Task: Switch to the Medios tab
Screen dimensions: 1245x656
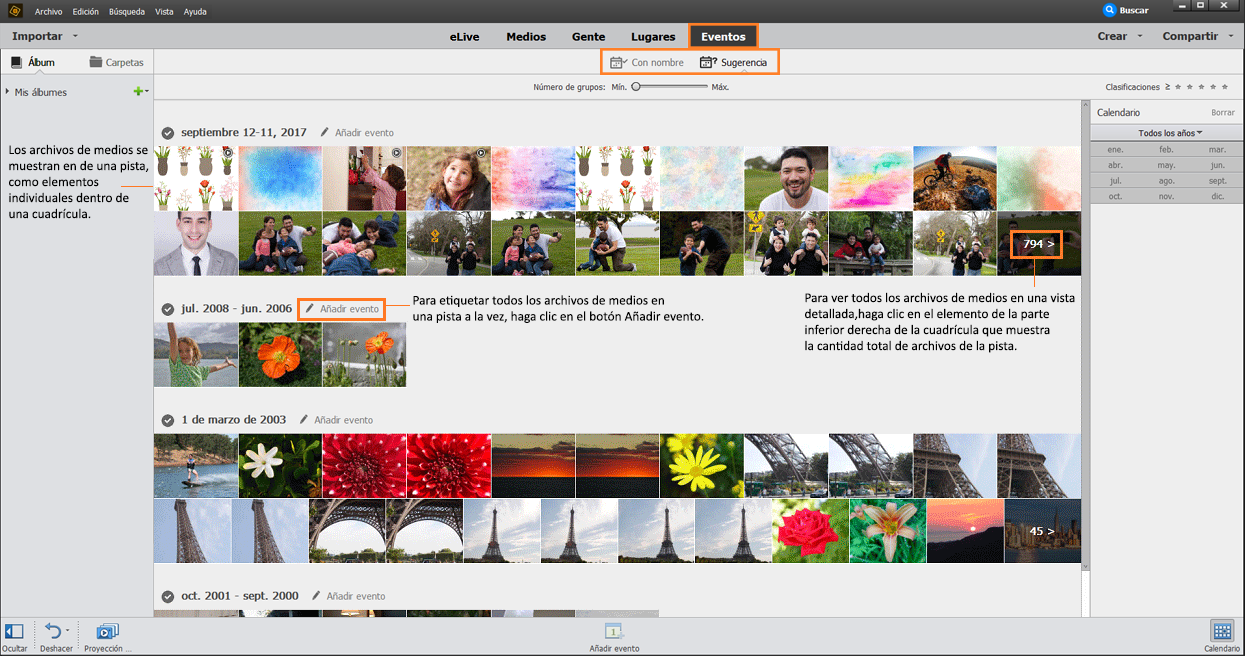Action: (x=526, y=37)
